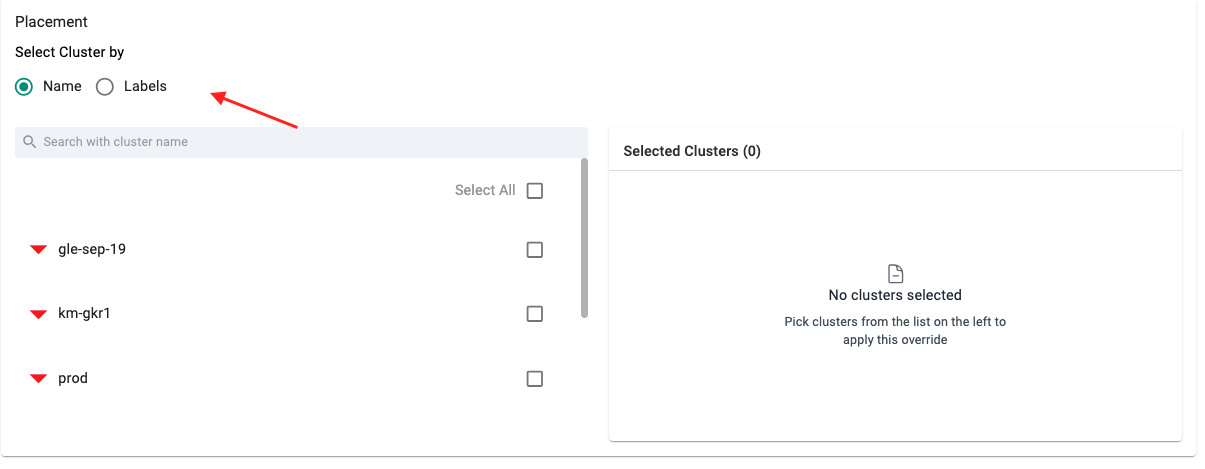1205x469 pixels.
Task: Click the No clusters selected message
Action: click(895, 295)
